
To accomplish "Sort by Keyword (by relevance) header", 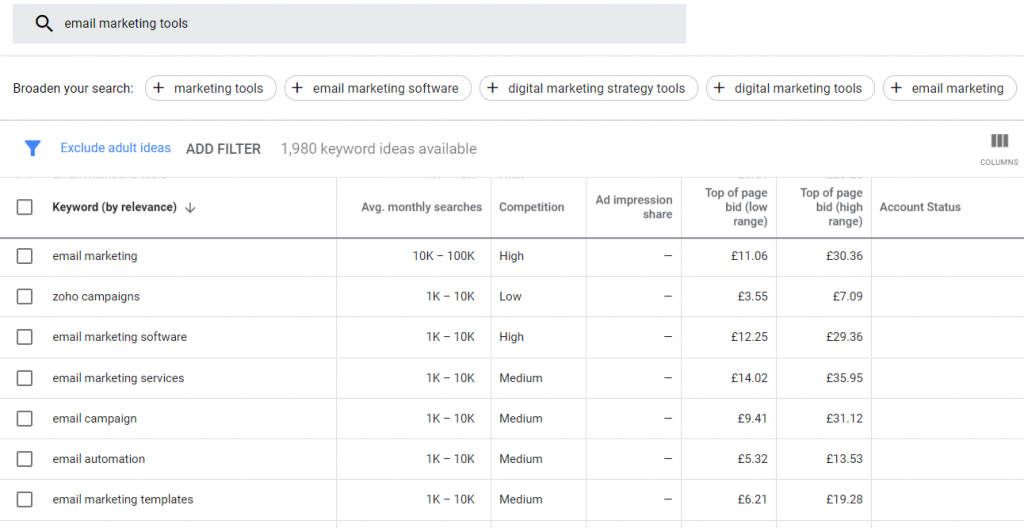I will 114,207.
